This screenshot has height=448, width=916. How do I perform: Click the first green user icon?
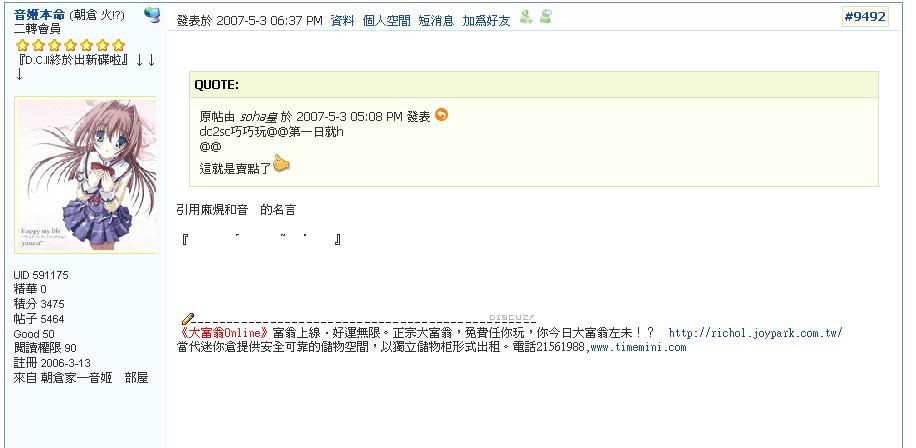526,18
